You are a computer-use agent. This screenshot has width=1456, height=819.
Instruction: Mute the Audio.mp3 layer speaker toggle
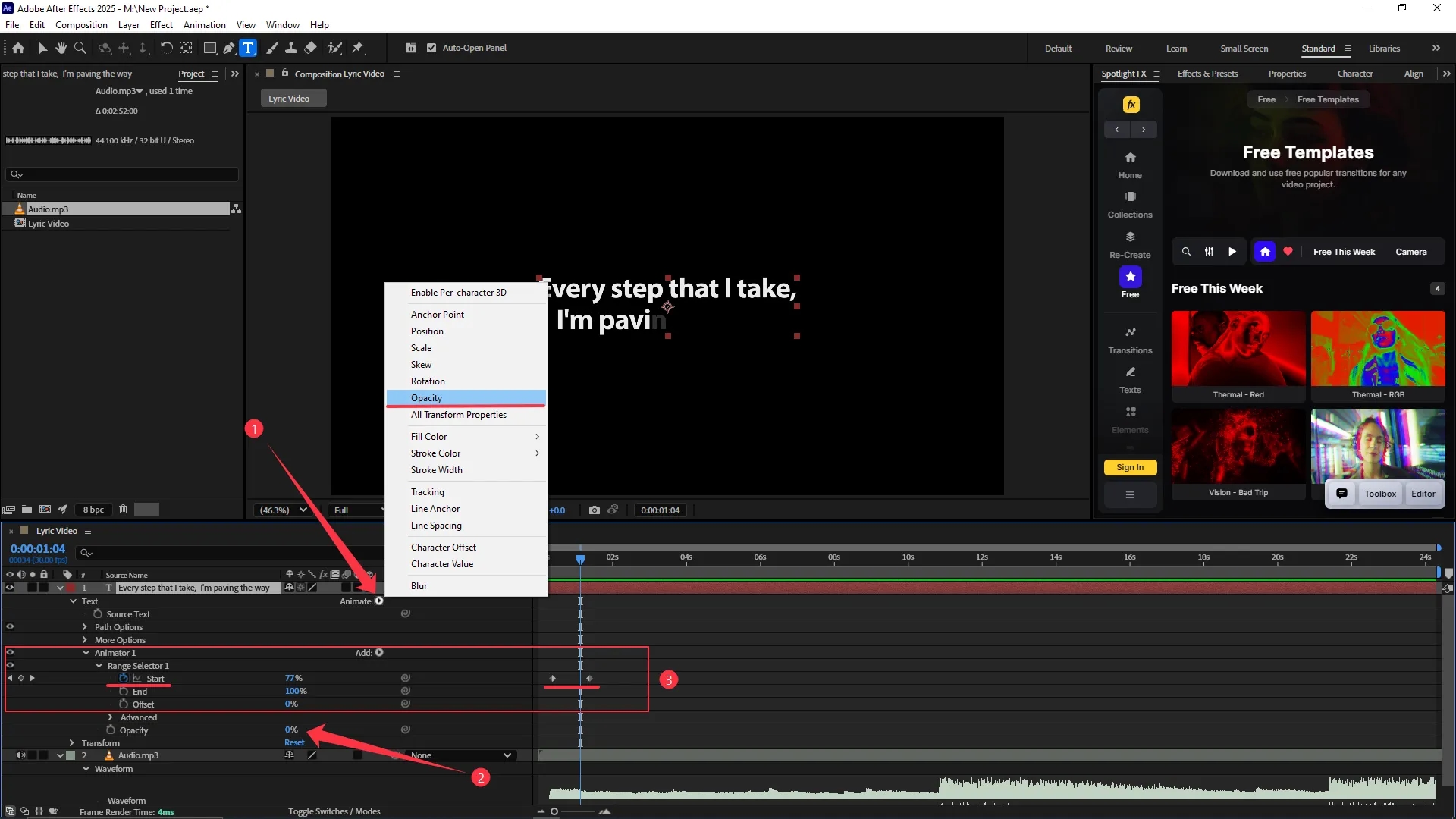(x=21, y=755)
